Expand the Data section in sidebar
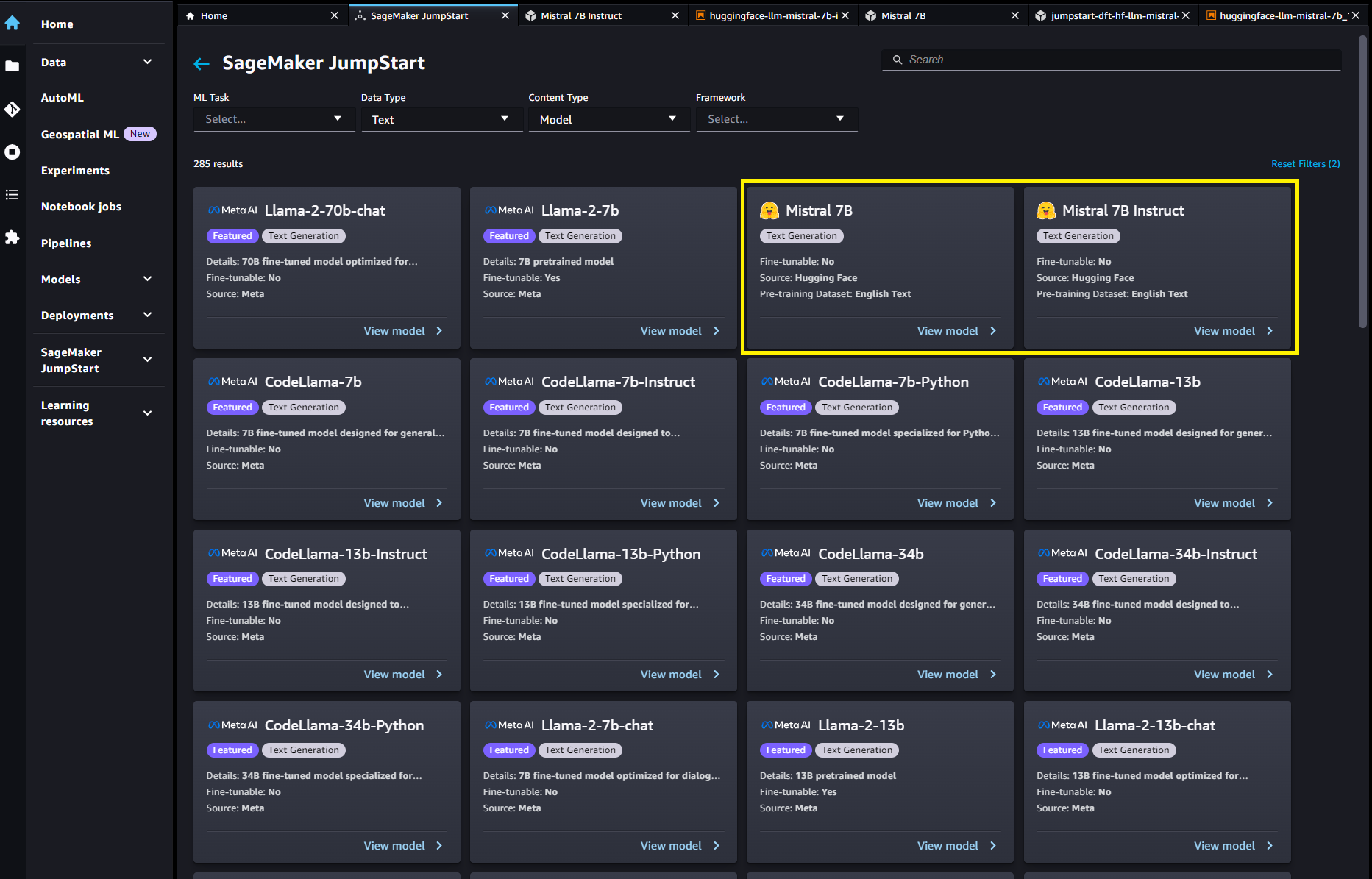The width and height of the screenshot is (1372, 879). 147,63
